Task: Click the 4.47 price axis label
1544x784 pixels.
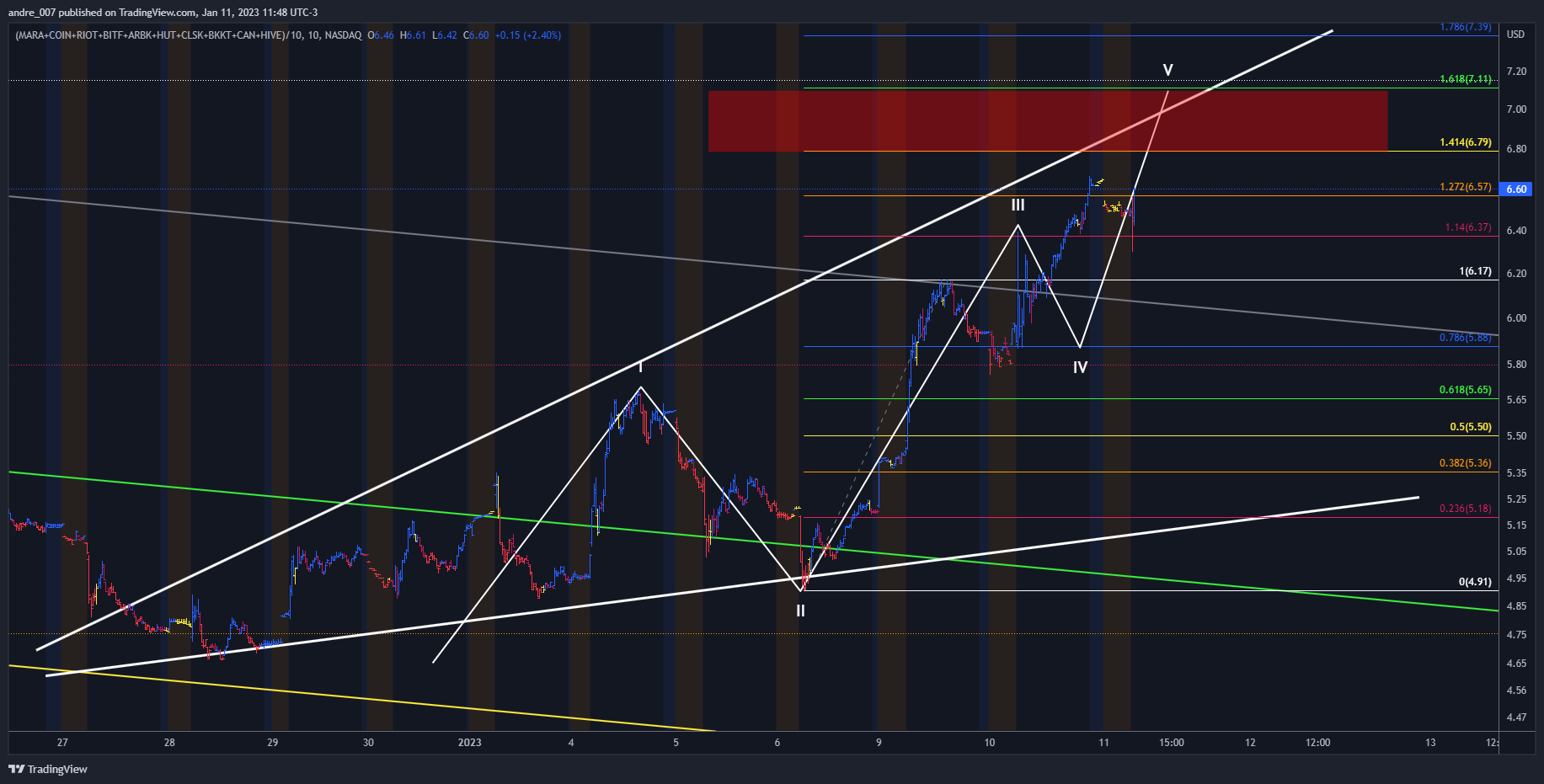Action: tap(1516, 717)
